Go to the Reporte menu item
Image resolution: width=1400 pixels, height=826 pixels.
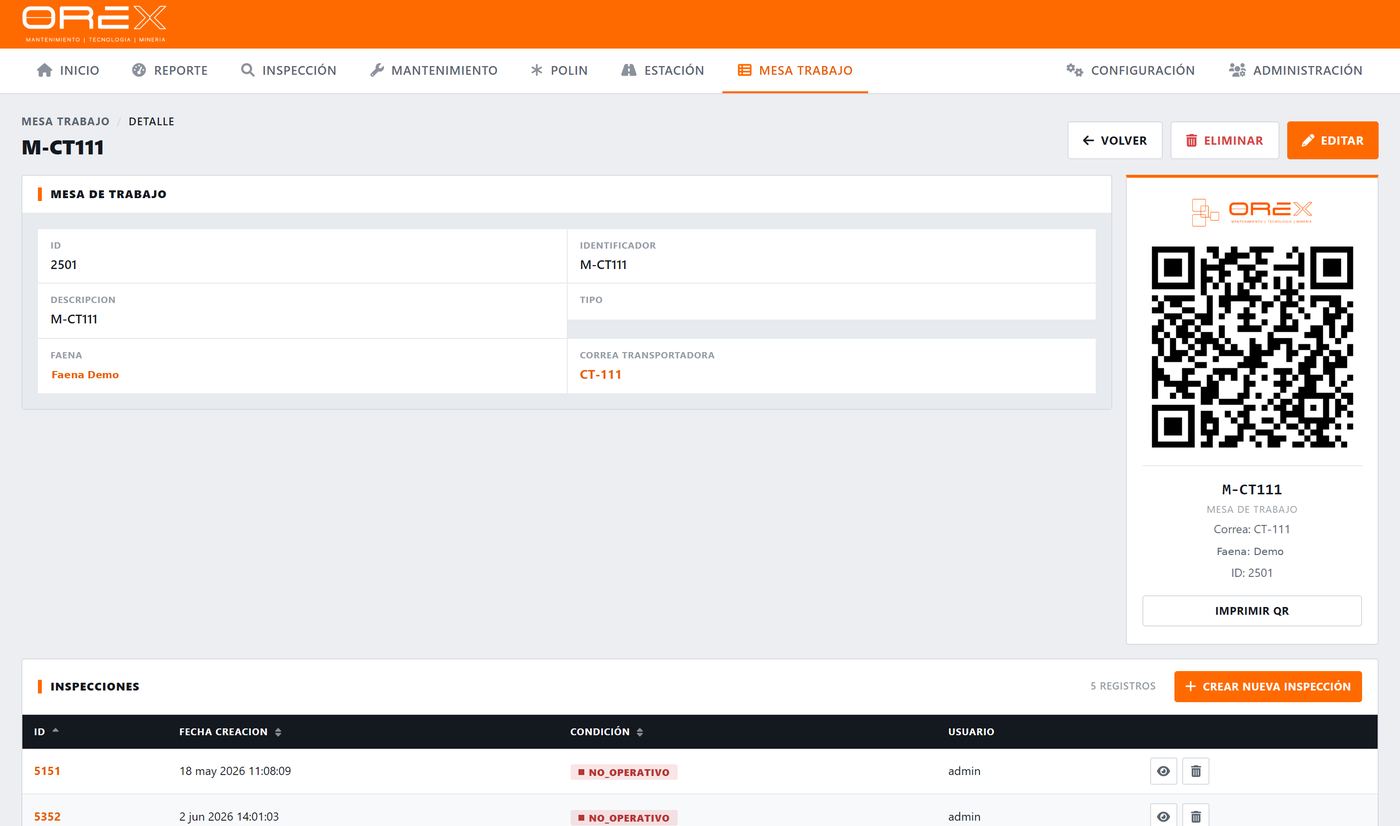click(170, 70)
